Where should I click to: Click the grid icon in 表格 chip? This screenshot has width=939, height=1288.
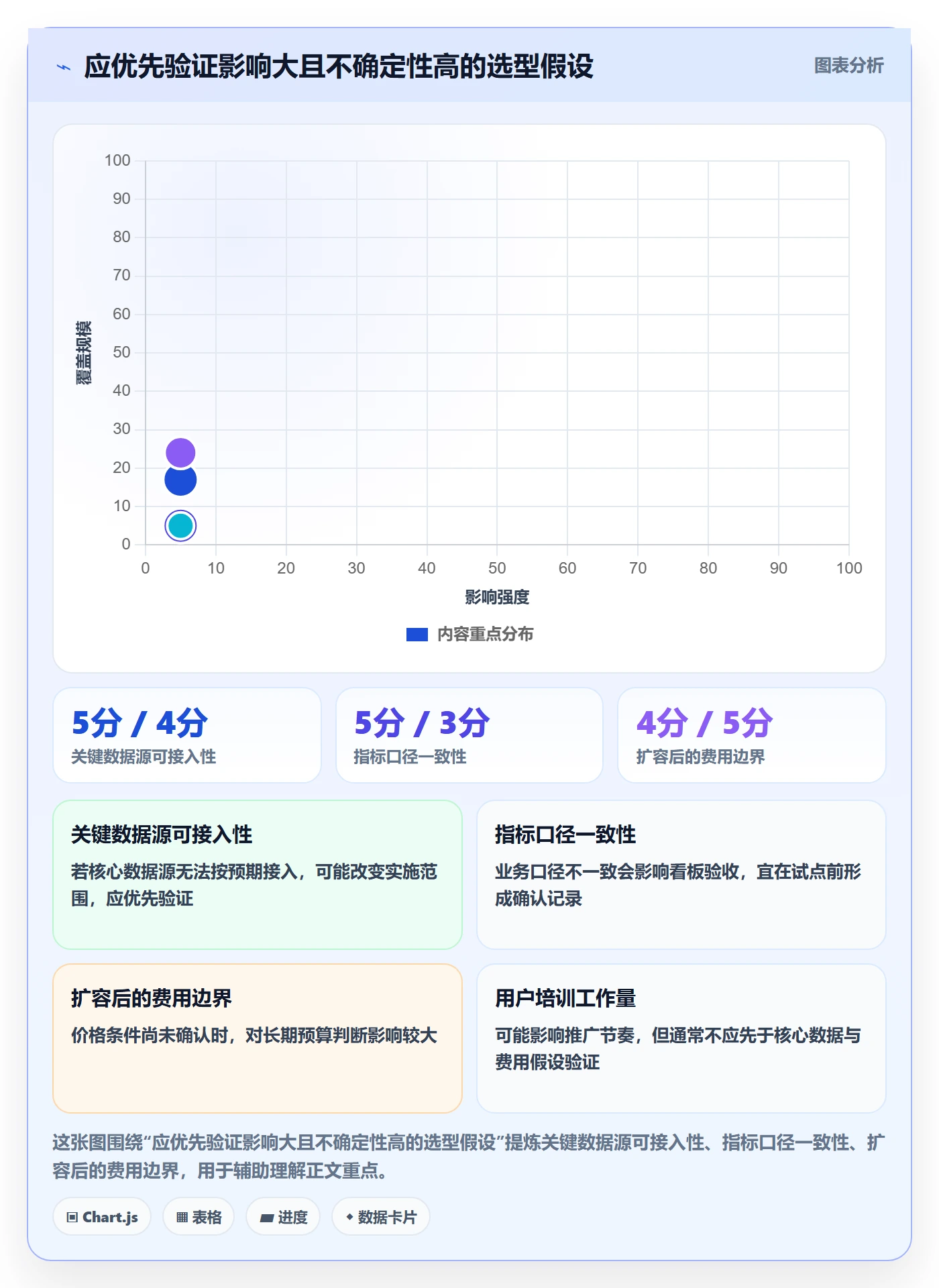pos(182,1218)
